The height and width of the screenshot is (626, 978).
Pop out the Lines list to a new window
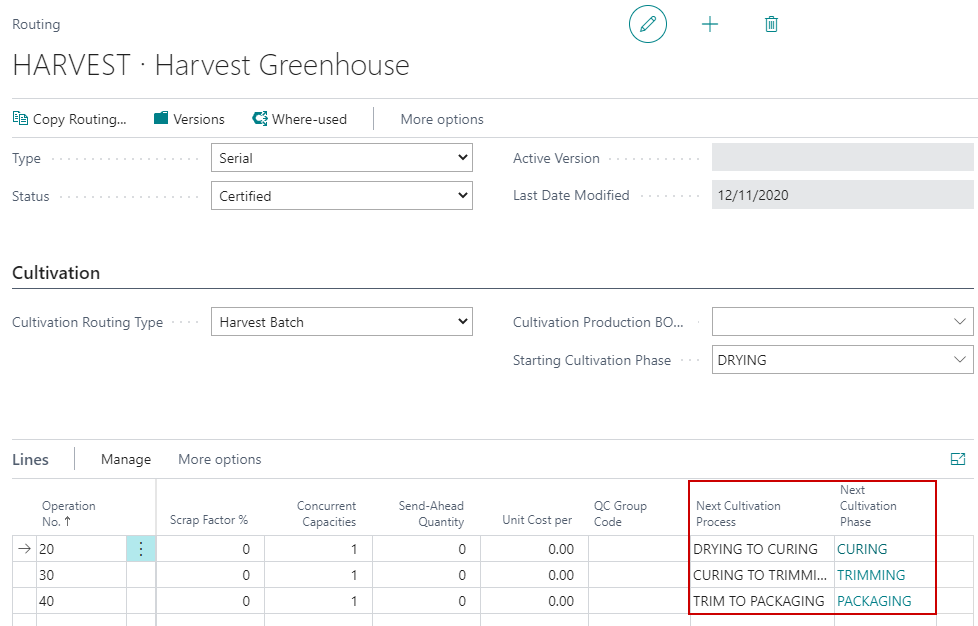(x=959, y=459)
